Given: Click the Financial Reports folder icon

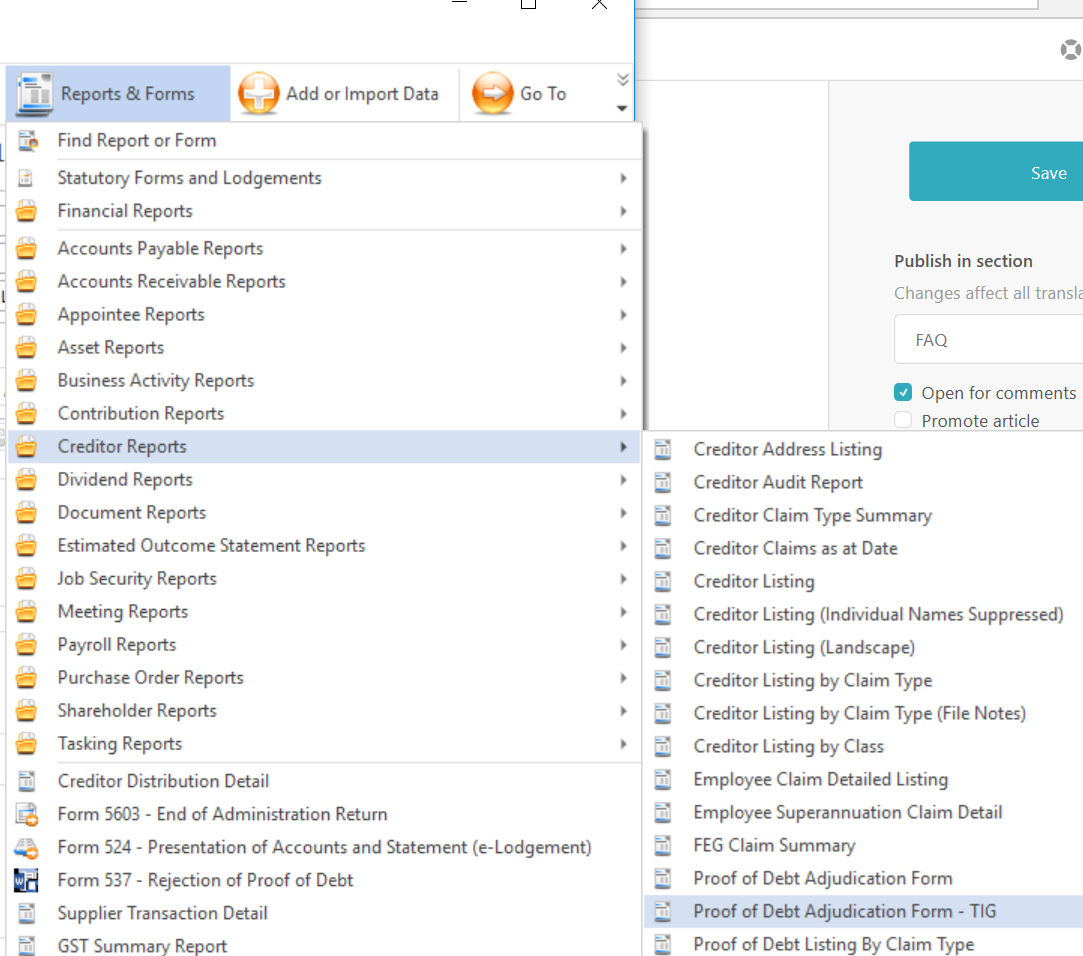Looking at the screenshot, I should tap(27, 211).
